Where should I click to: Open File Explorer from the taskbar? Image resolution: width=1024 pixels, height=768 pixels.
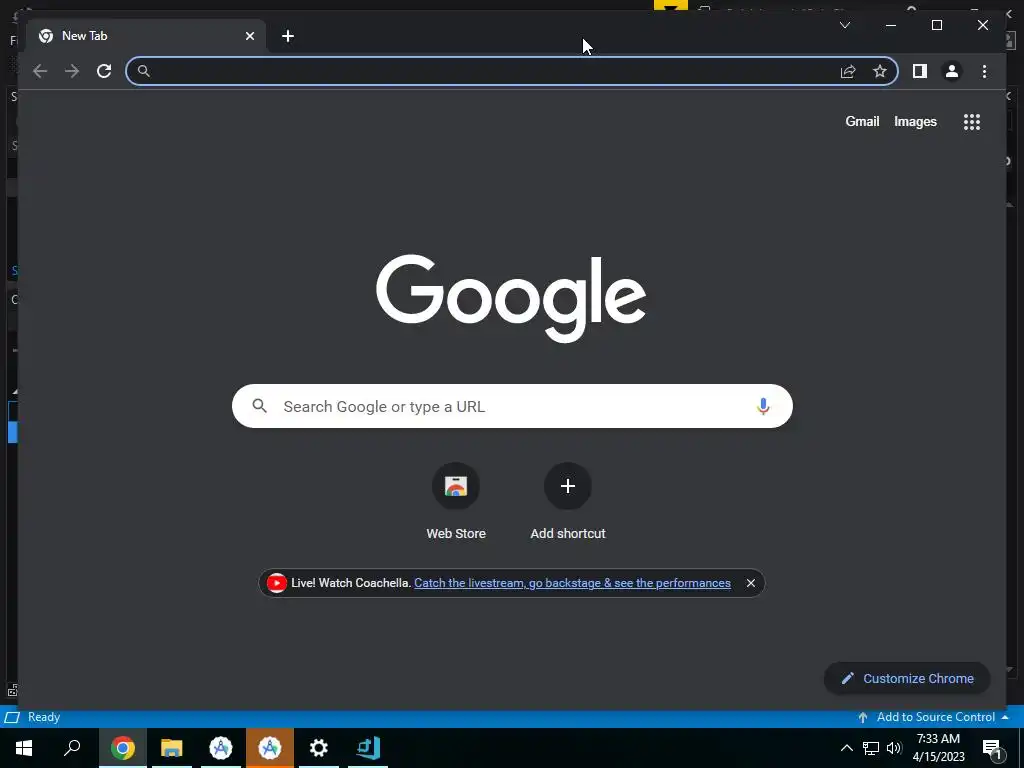click(x=172, y=748)
